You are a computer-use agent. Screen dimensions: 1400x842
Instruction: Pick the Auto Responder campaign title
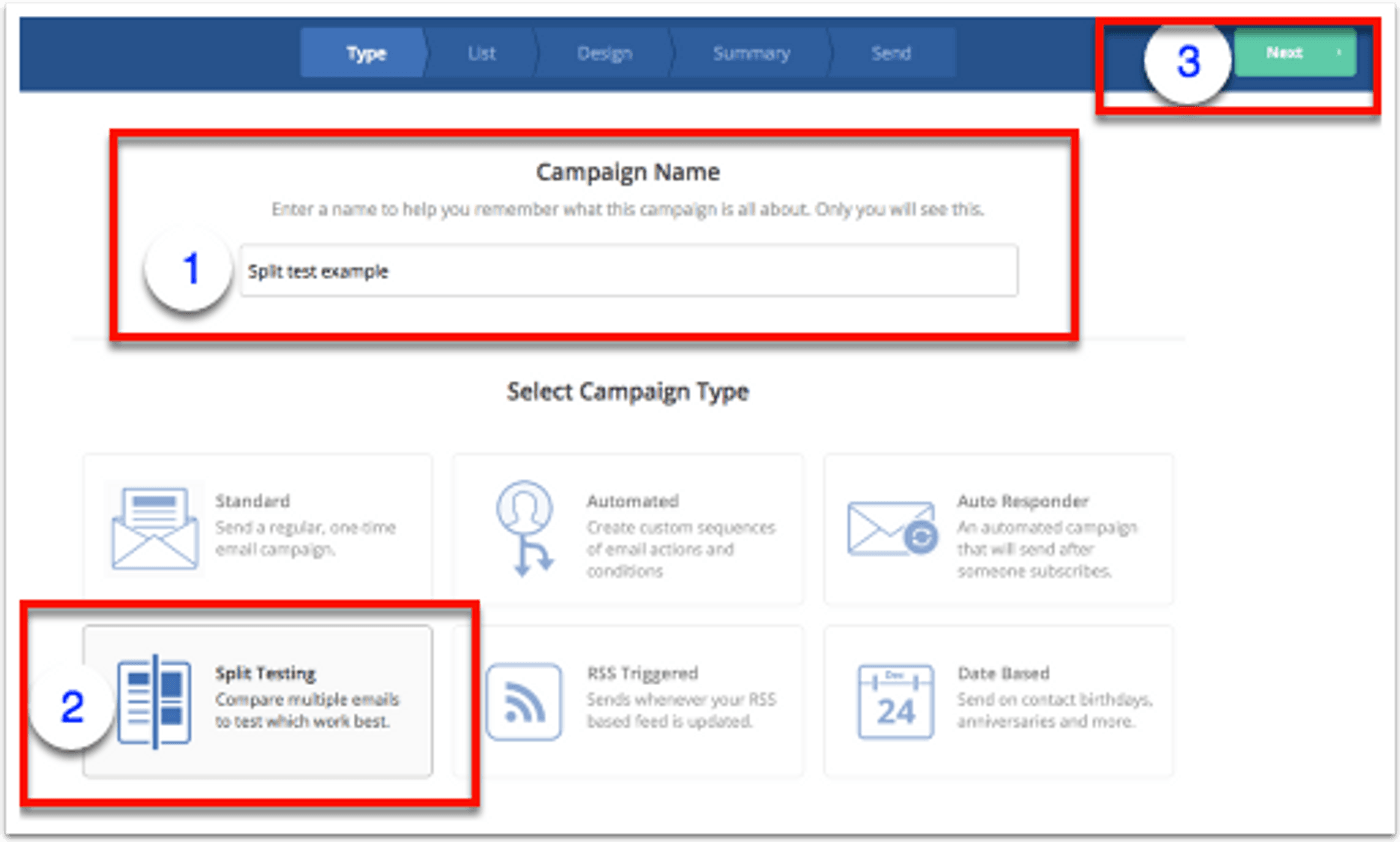click(1022, 501)
